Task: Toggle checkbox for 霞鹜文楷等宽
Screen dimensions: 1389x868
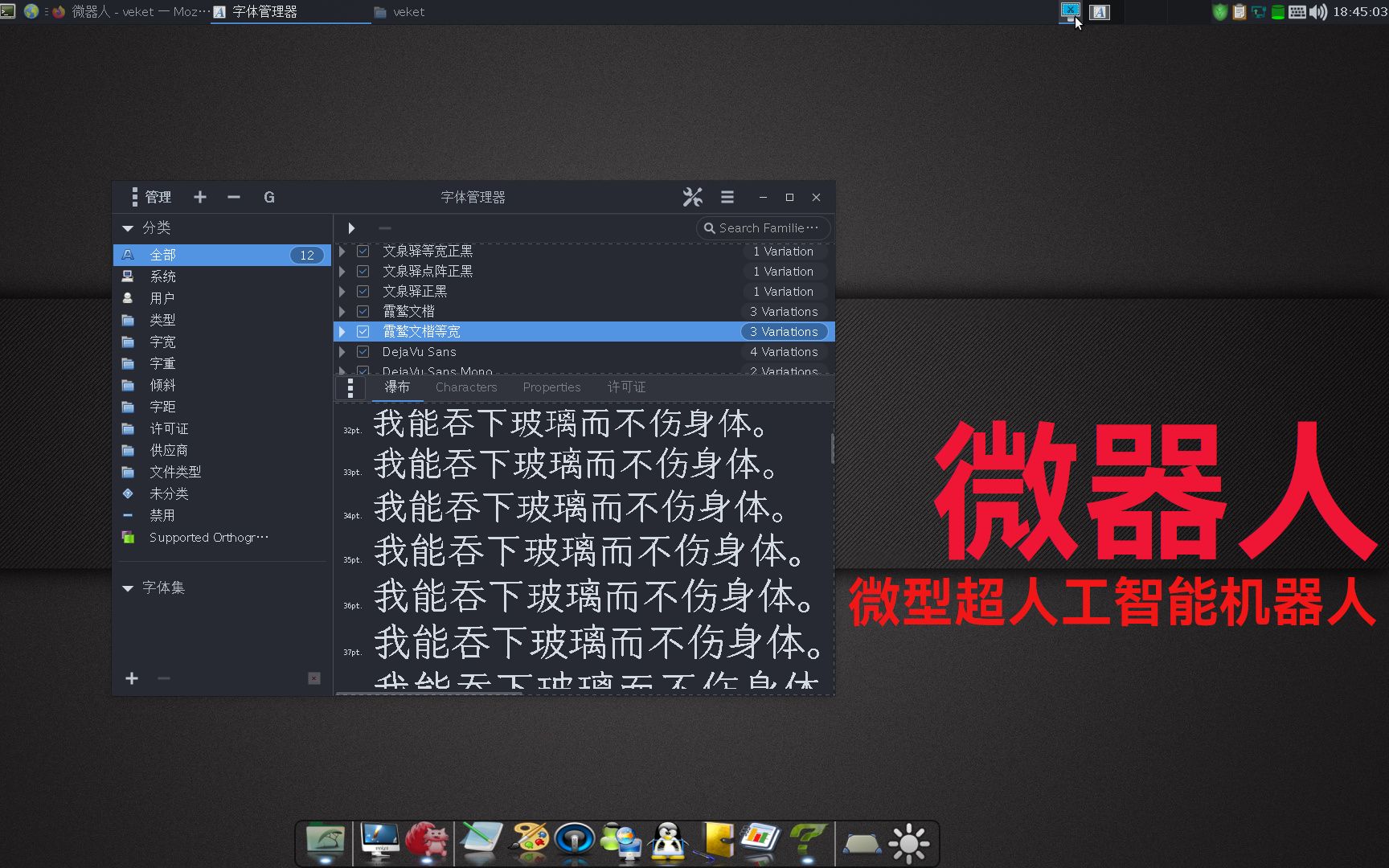Action: 363,331
